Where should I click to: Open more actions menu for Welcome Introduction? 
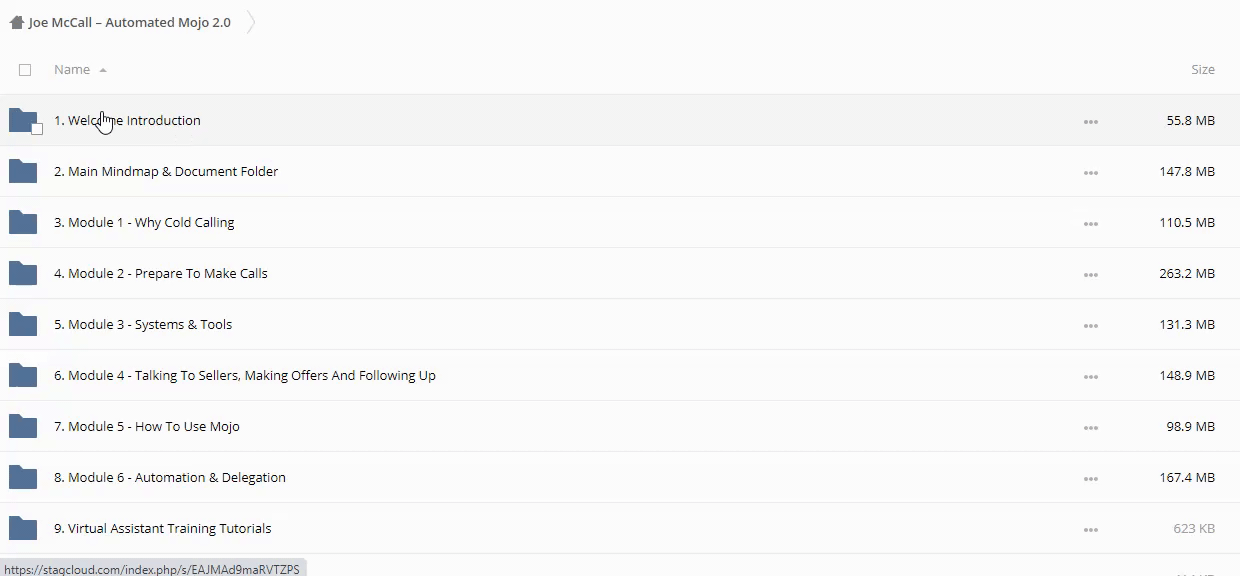1090,121
